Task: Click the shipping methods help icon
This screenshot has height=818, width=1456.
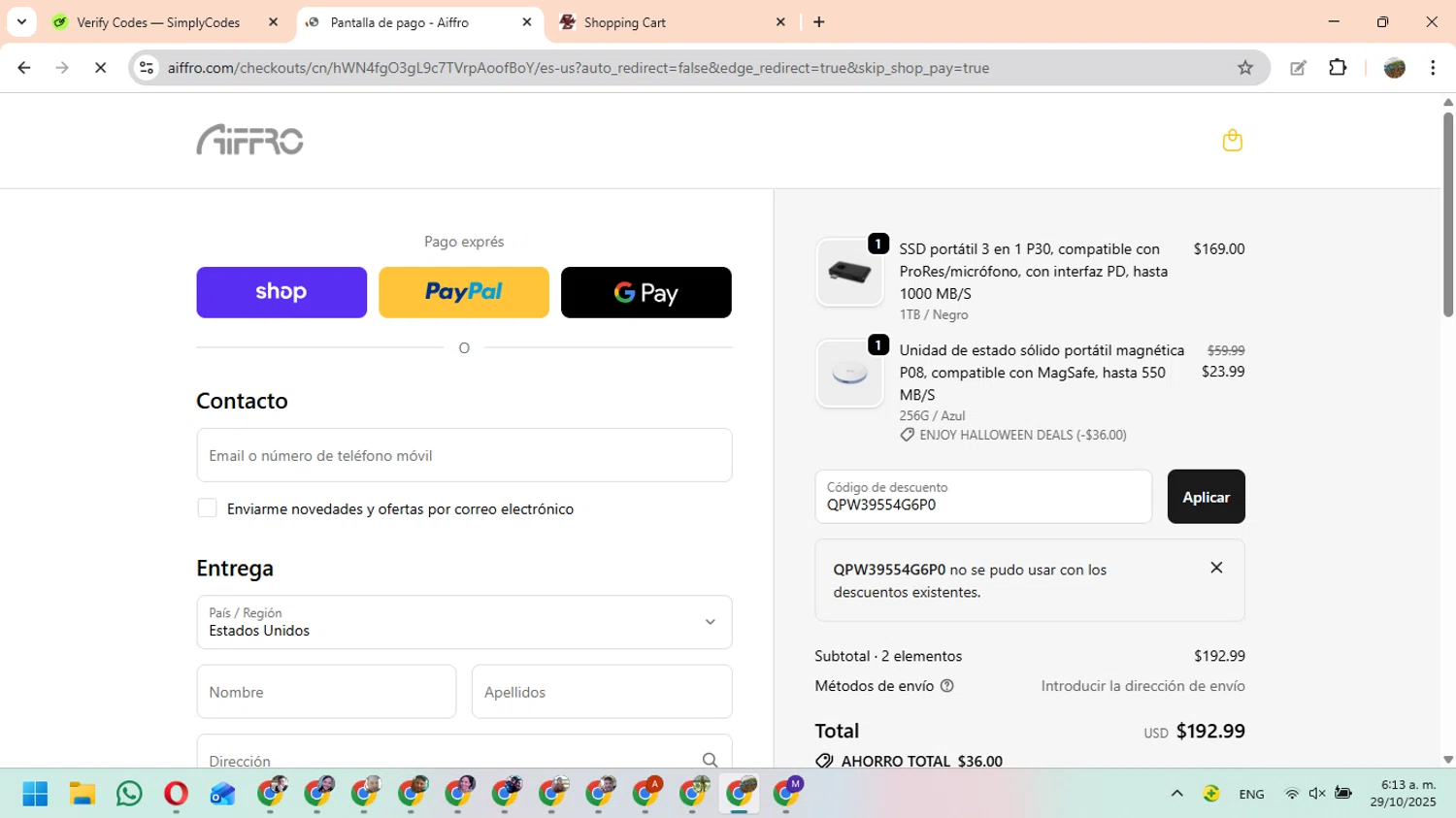Action: (947, 686)
